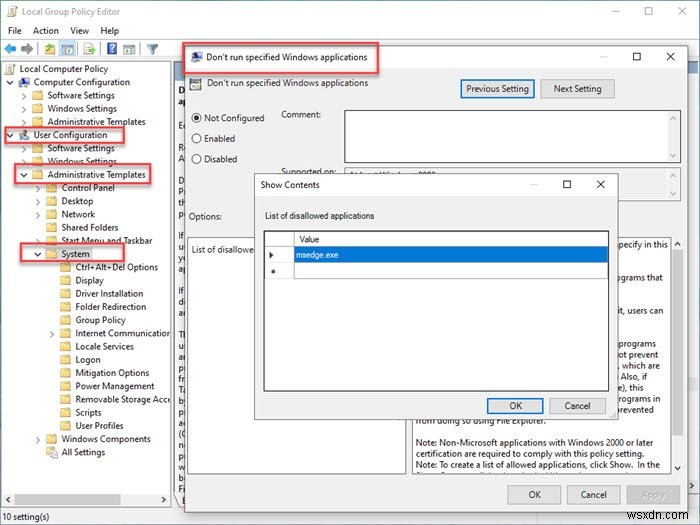Click the Local Computer Policy root icon
The image size is (700, 525).
pyautogui.click(x=11, y=69)
